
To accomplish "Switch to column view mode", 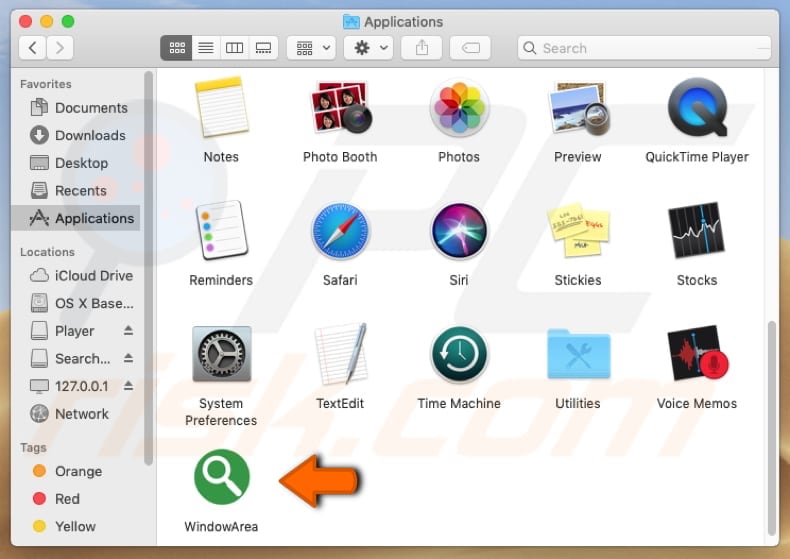I will [x=234, y=48].
